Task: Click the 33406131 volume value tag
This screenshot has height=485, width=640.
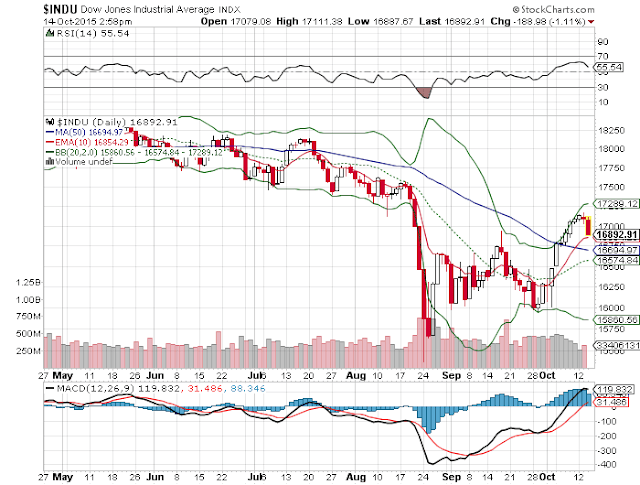Action: (x=617, y=345)
